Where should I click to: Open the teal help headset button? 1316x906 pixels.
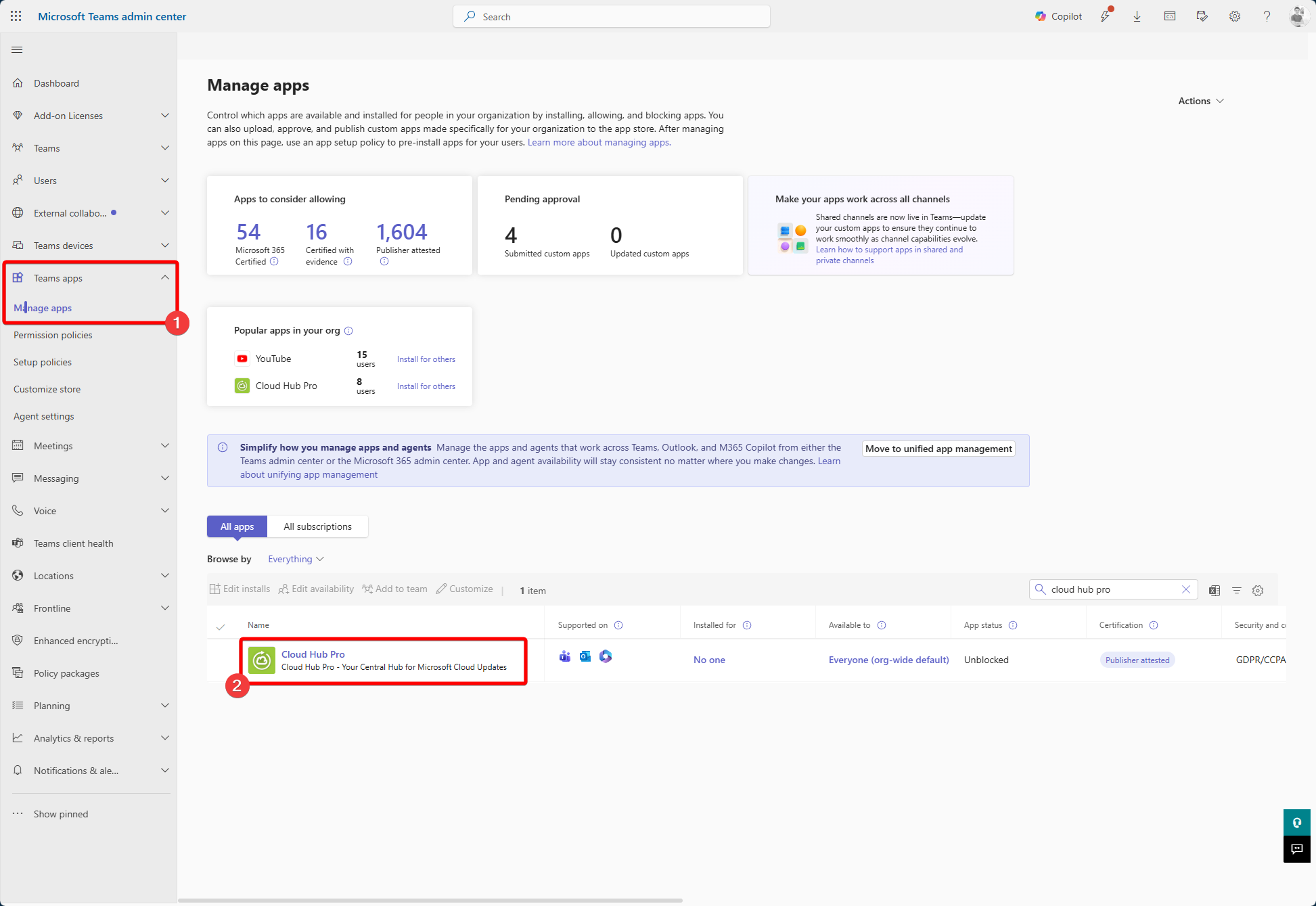(1297, 823)
